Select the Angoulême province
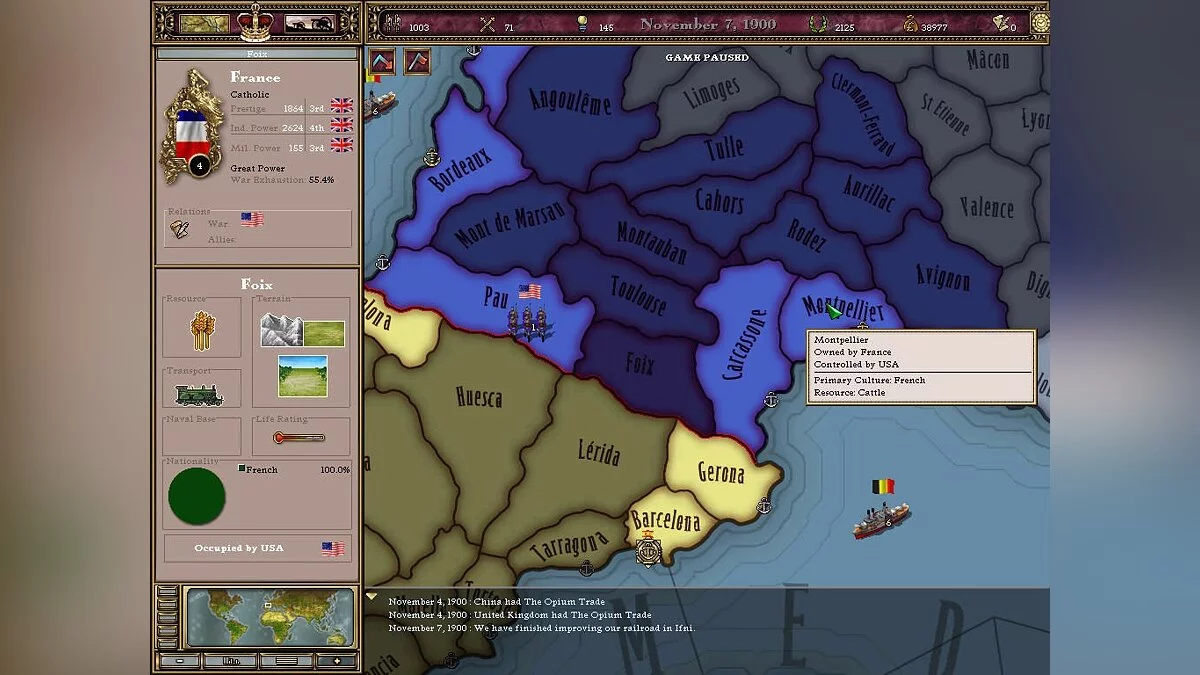 click(x=568, y=102)
